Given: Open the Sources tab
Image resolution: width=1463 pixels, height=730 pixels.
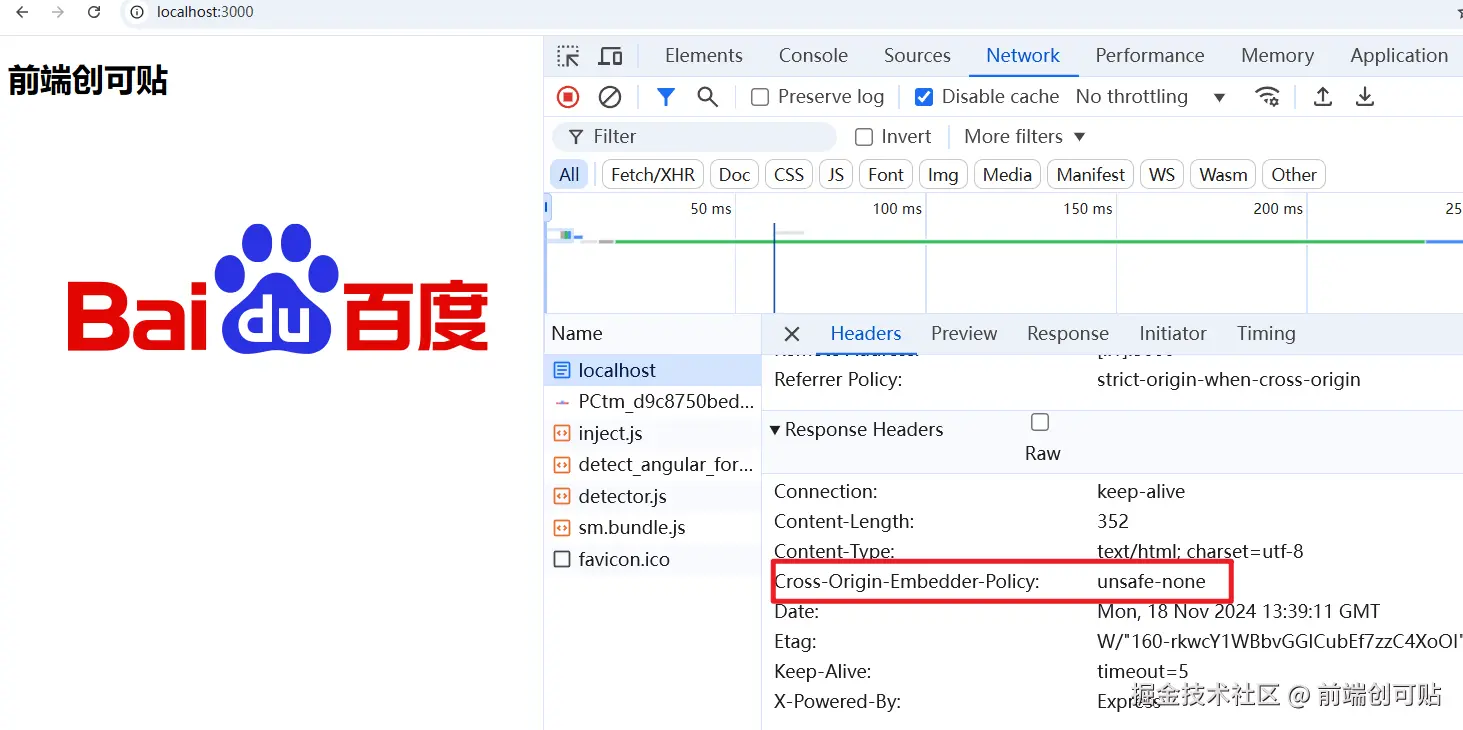Looking at the screenshot, I should coord(917,56).
